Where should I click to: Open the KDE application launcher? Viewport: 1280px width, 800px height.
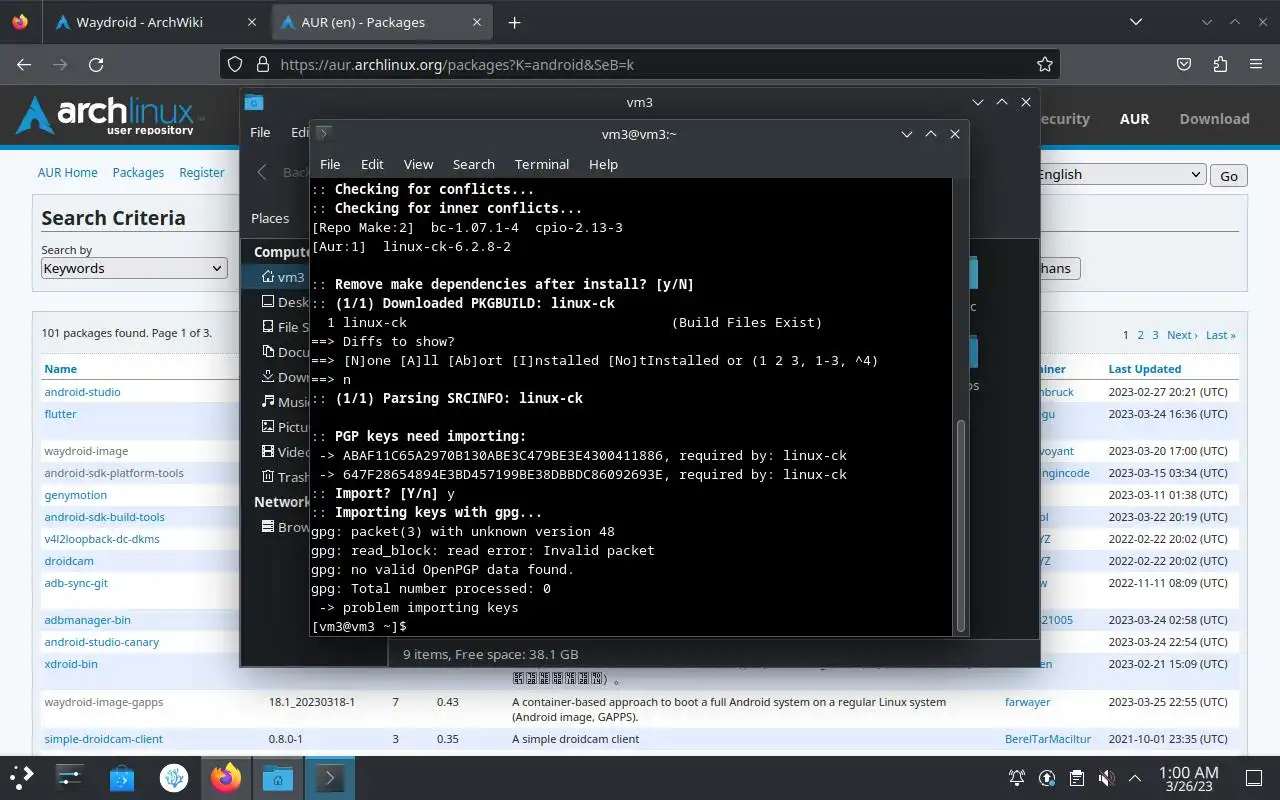22,776
